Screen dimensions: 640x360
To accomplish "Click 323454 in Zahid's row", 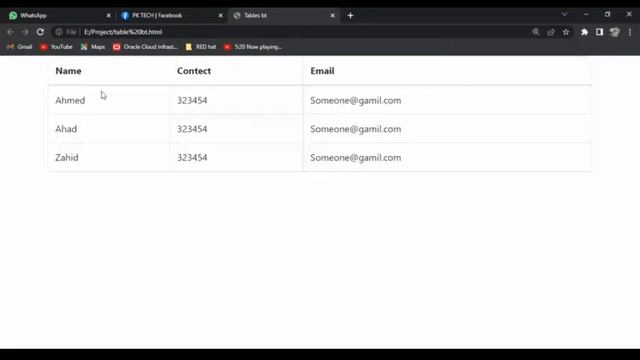I will point(192,158).
